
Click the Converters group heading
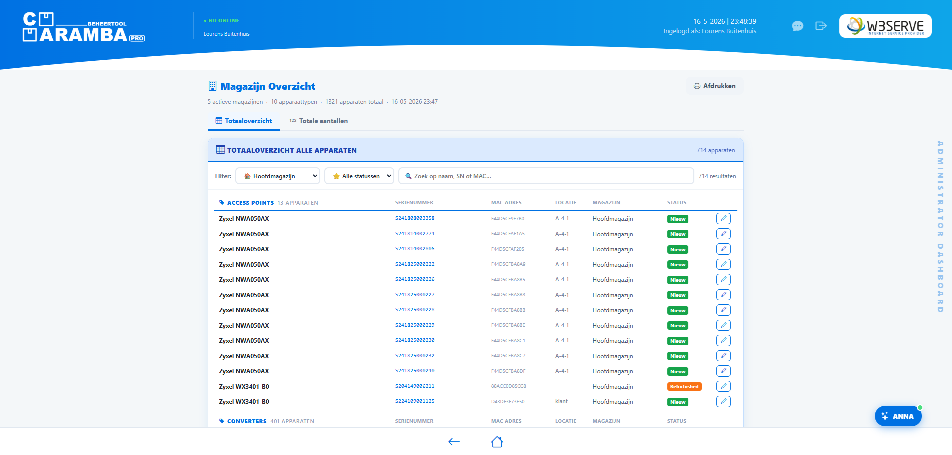[x=246, y=420]
